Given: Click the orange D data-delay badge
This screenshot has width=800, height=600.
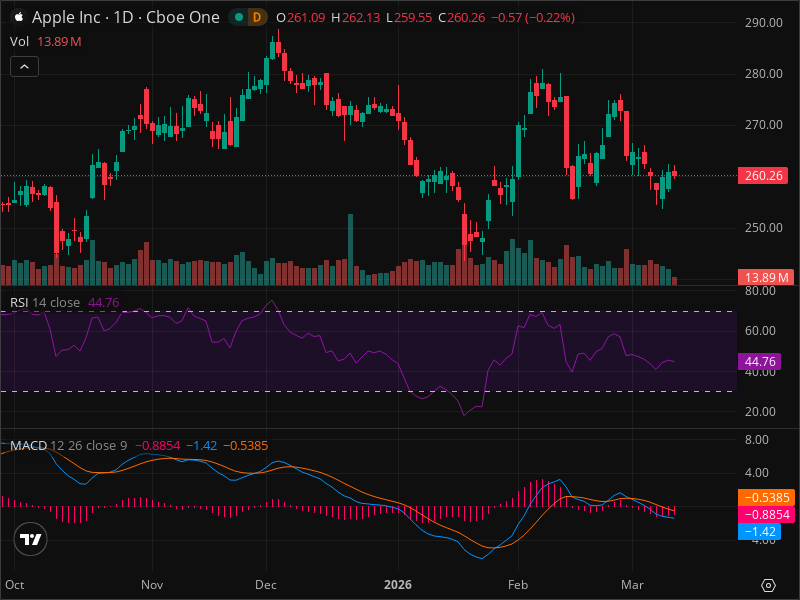Looking at the screenshot, I should (x=257, y=17).
